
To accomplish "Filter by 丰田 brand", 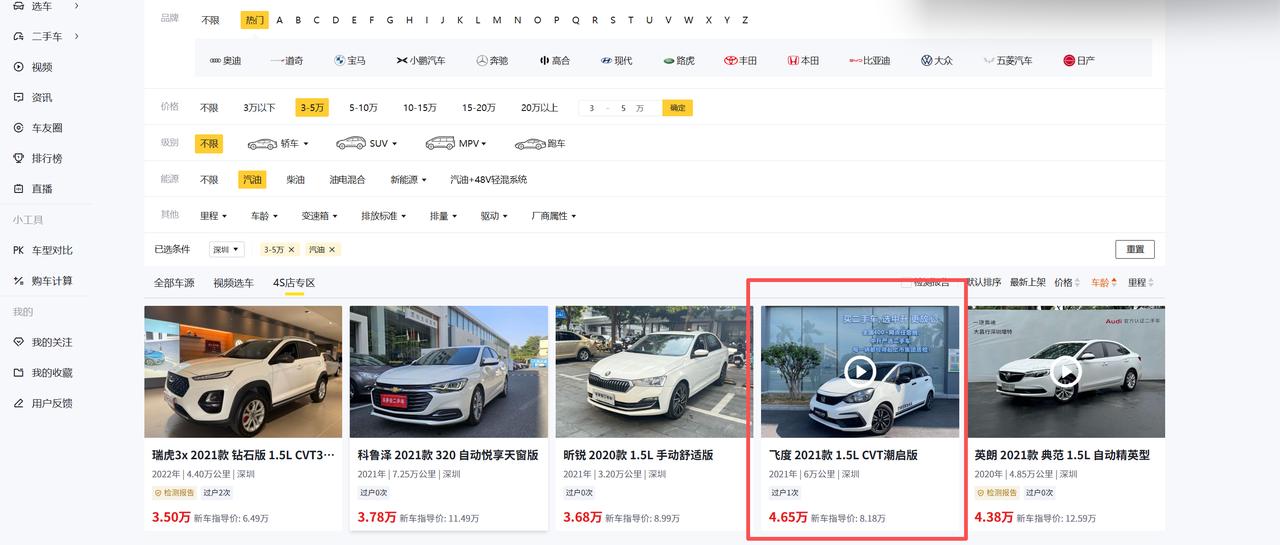I will pos(741,60).
